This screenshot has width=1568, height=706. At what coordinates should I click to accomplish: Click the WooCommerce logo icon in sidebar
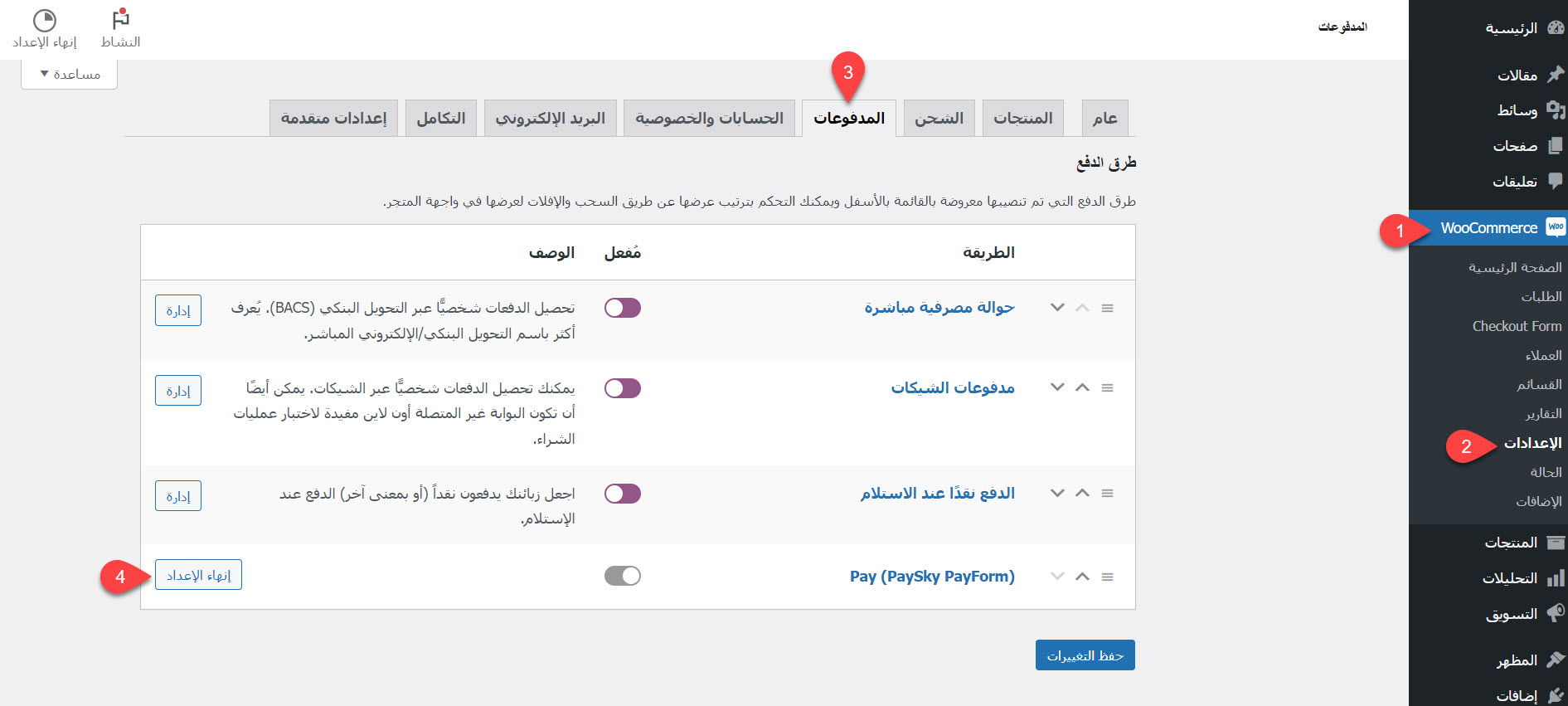pyautogui.click(x=1556, y=227)
